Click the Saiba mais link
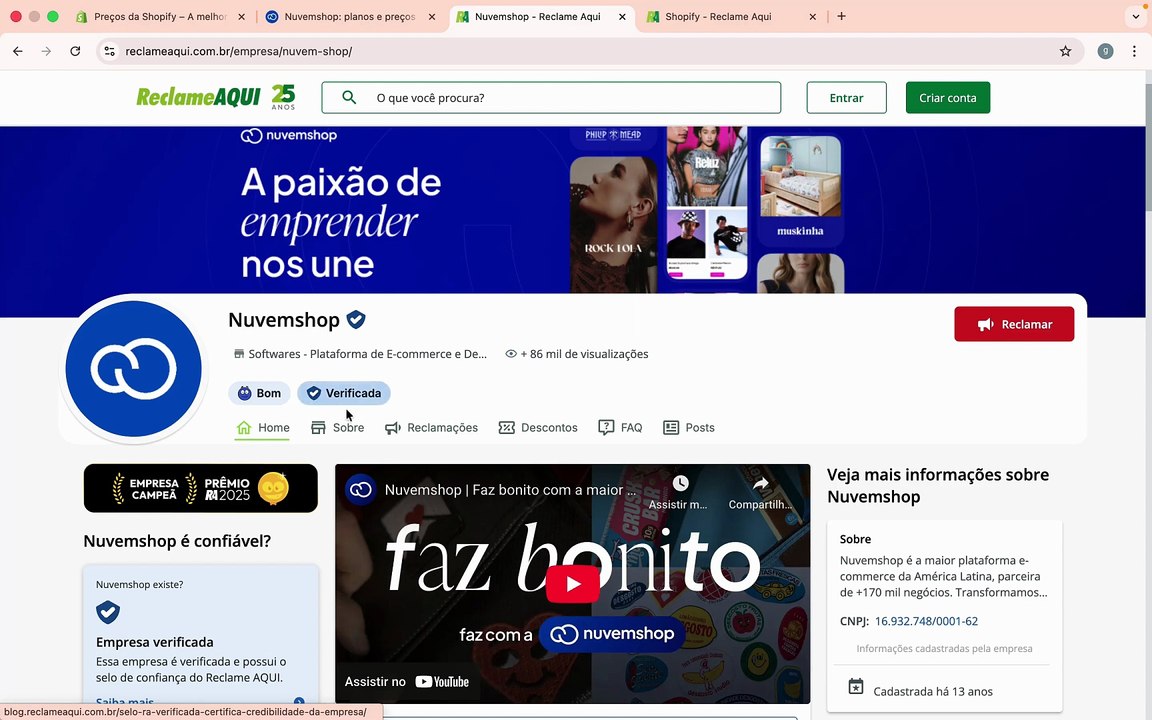 pos(125,702)
